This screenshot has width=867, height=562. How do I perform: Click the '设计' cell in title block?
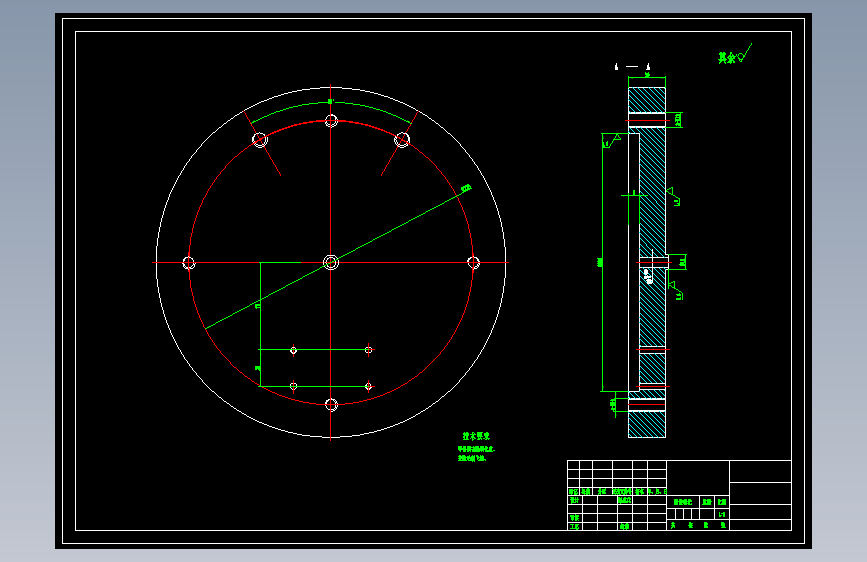574,500
